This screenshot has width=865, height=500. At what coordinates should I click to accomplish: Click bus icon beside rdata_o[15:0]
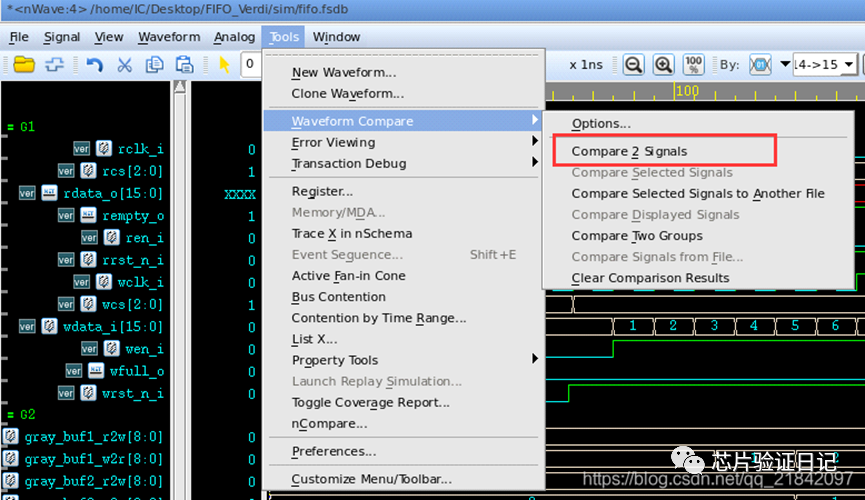[x=49, y=193]
